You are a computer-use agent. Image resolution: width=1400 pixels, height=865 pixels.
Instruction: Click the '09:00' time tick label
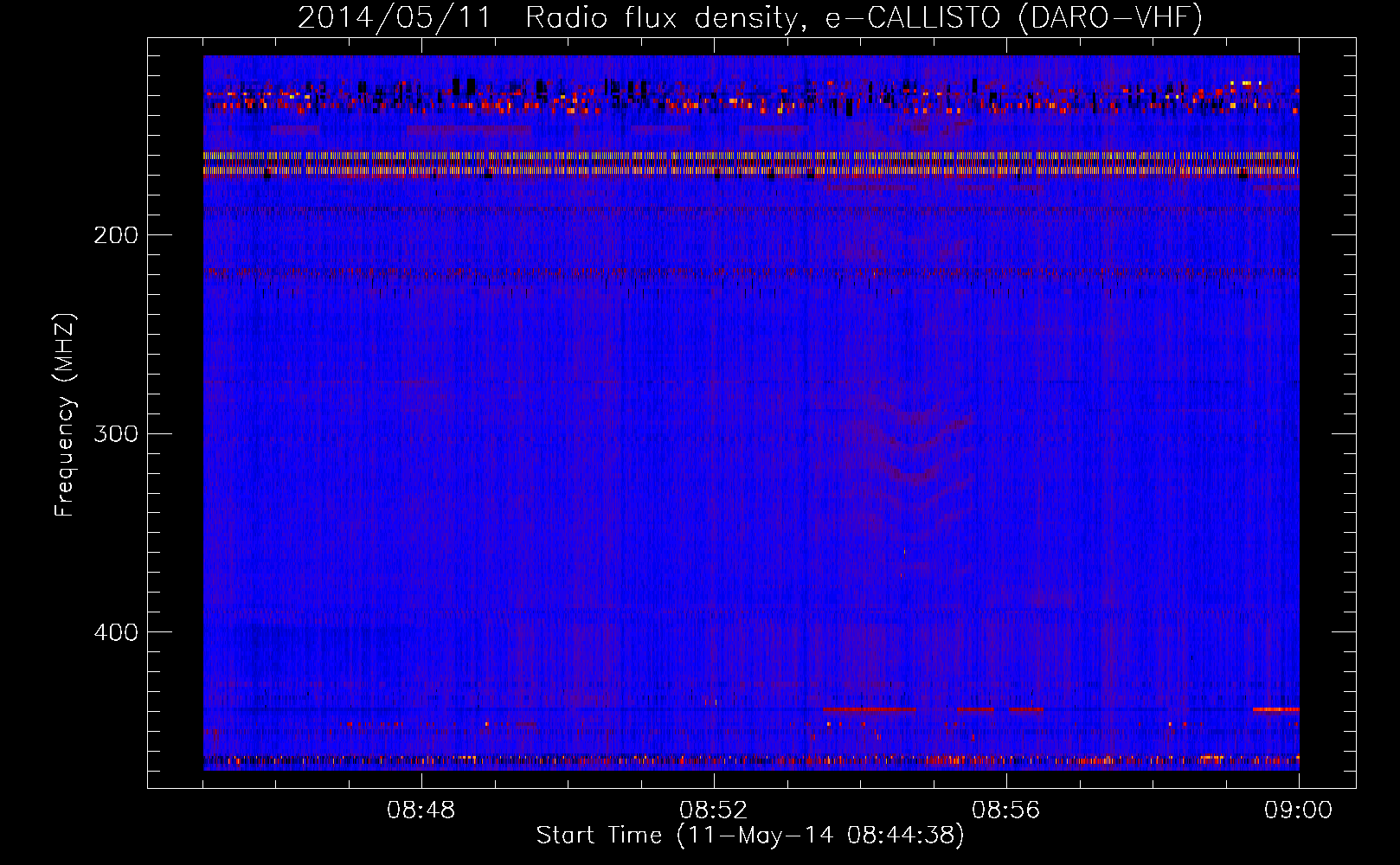1299,811
